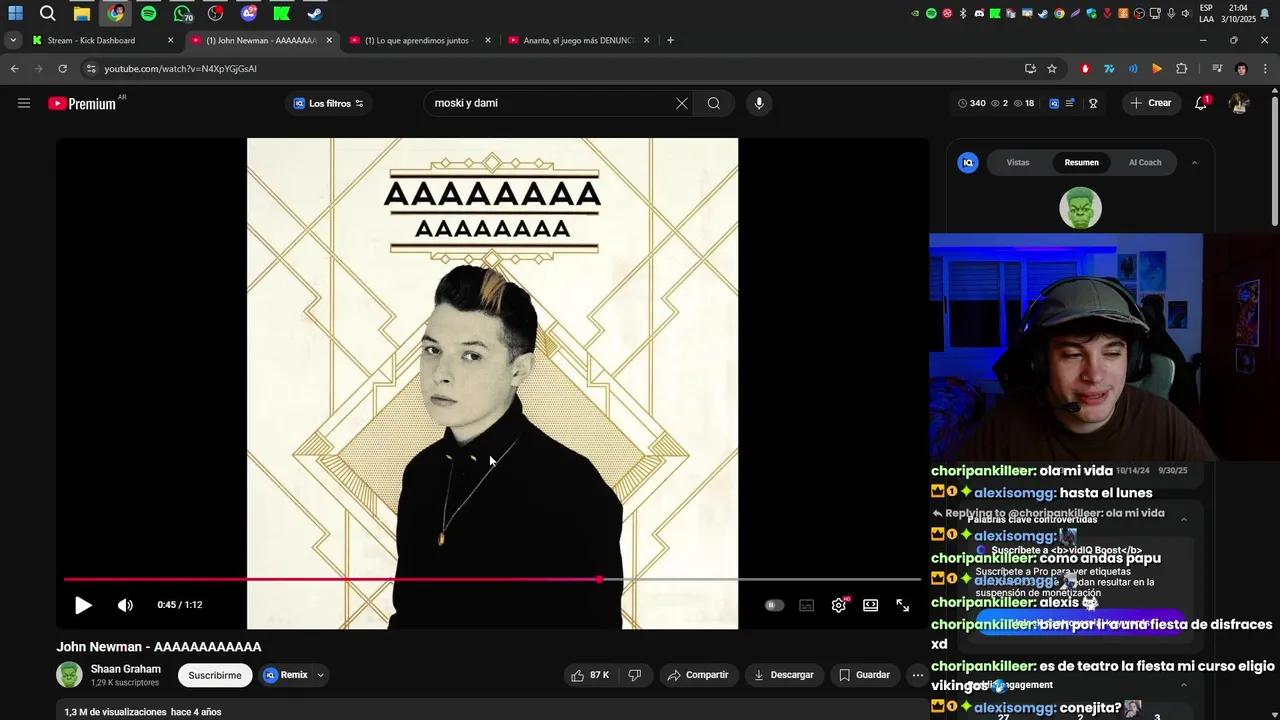This screenshot has width=1280, height=720.
Task: Open Discord icon in system tray
Action: click(x=980, y=13)
